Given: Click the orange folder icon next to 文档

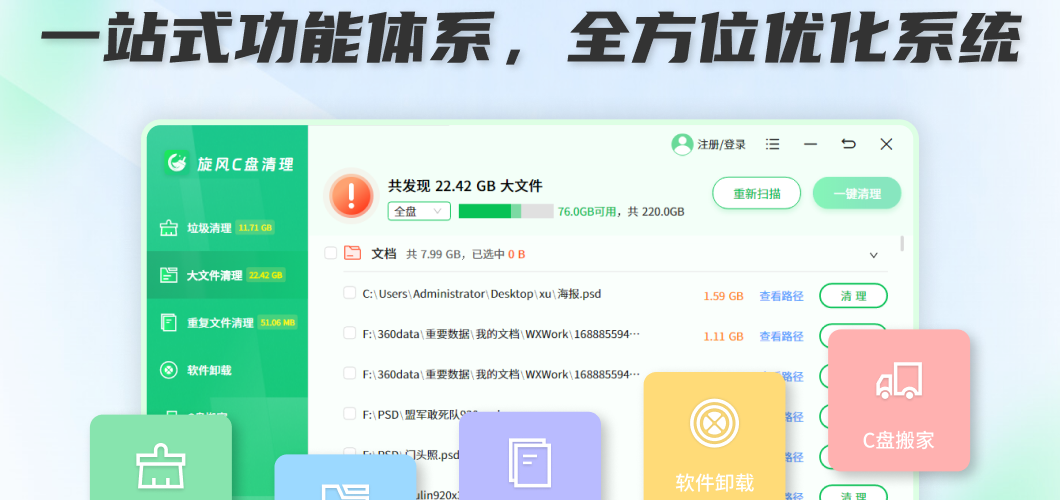Looking at the screenshot, I should tap(352, 253).
